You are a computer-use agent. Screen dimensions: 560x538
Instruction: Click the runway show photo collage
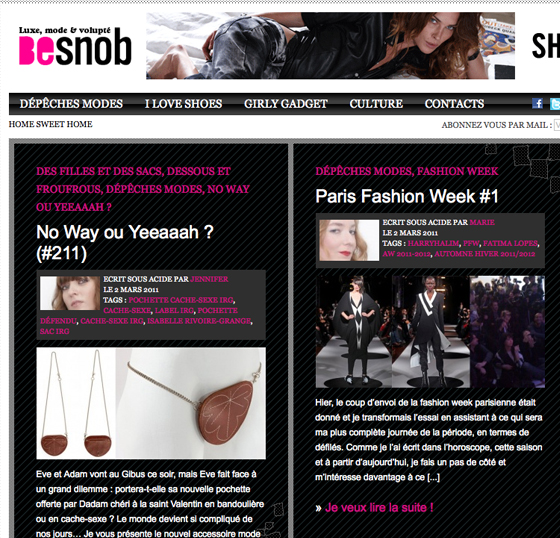tap(430, 332)
